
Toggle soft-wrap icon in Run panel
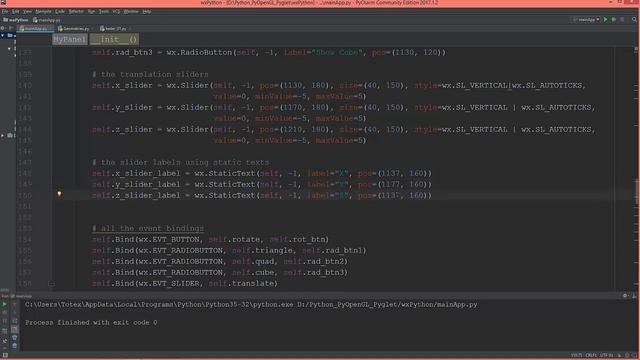point(15,321)
